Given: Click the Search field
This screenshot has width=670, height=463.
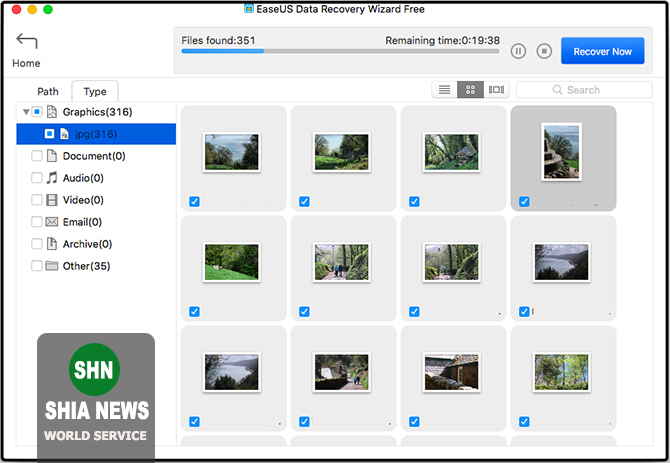Looking at the screenshot, I should click(x=584, y=90).
